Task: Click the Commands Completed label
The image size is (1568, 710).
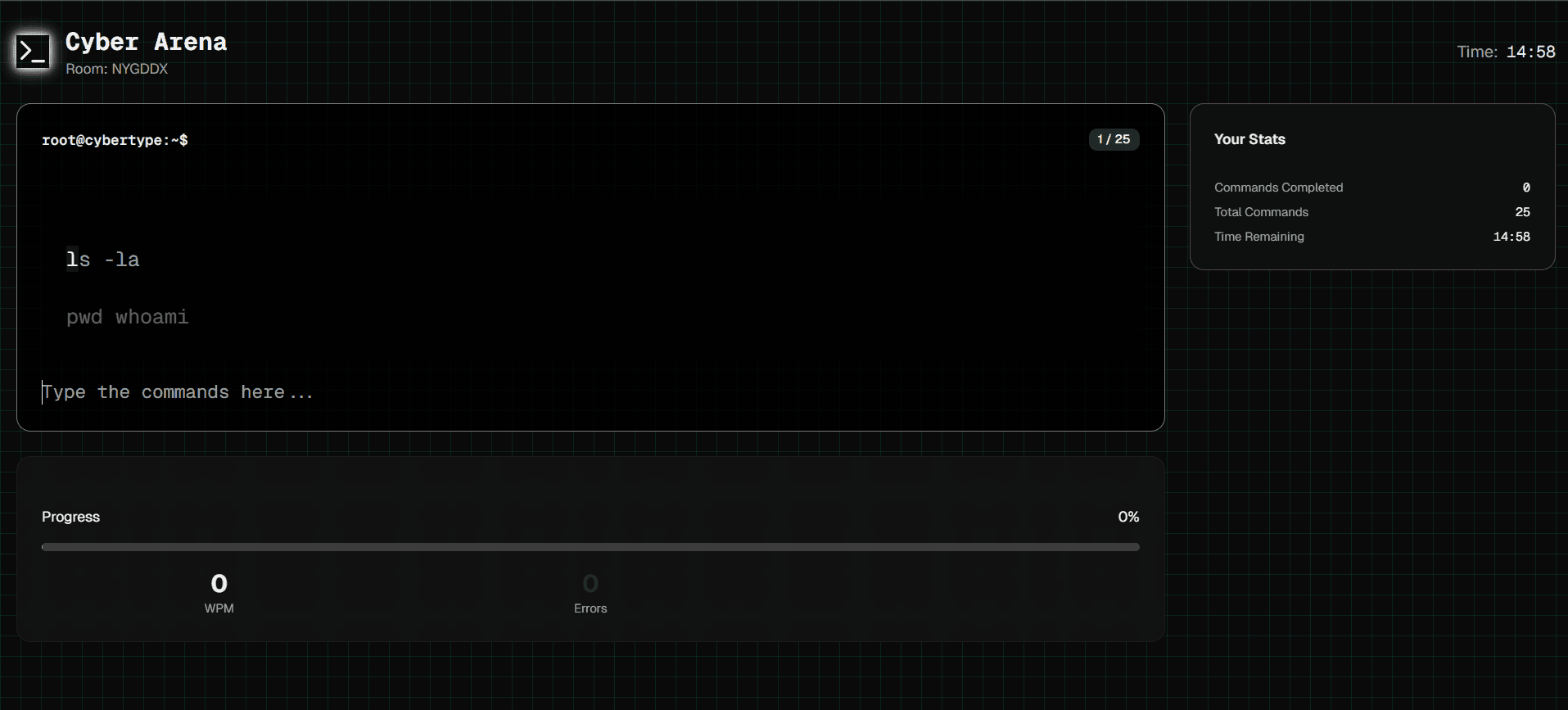Action: point(1278,188)
